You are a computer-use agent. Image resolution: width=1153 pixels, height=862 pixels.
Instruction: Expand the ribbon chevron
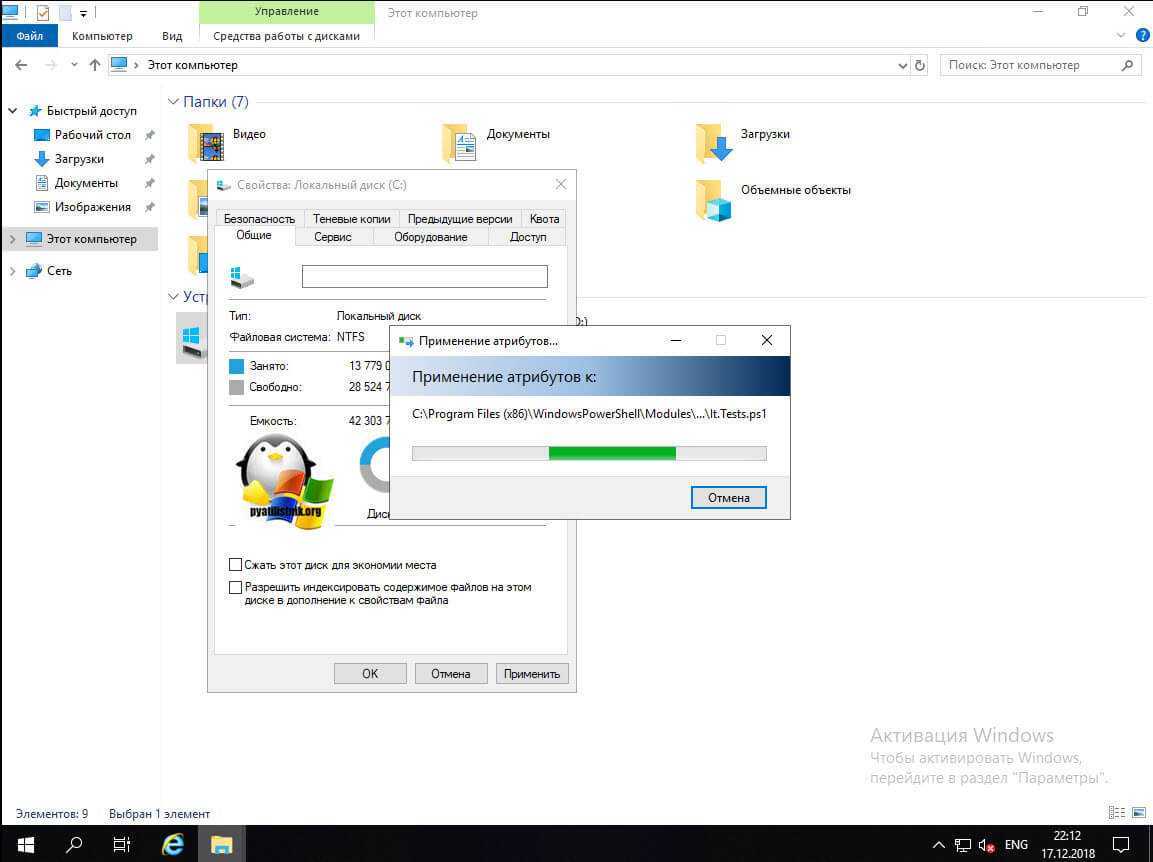click(x=1121, y=35)
